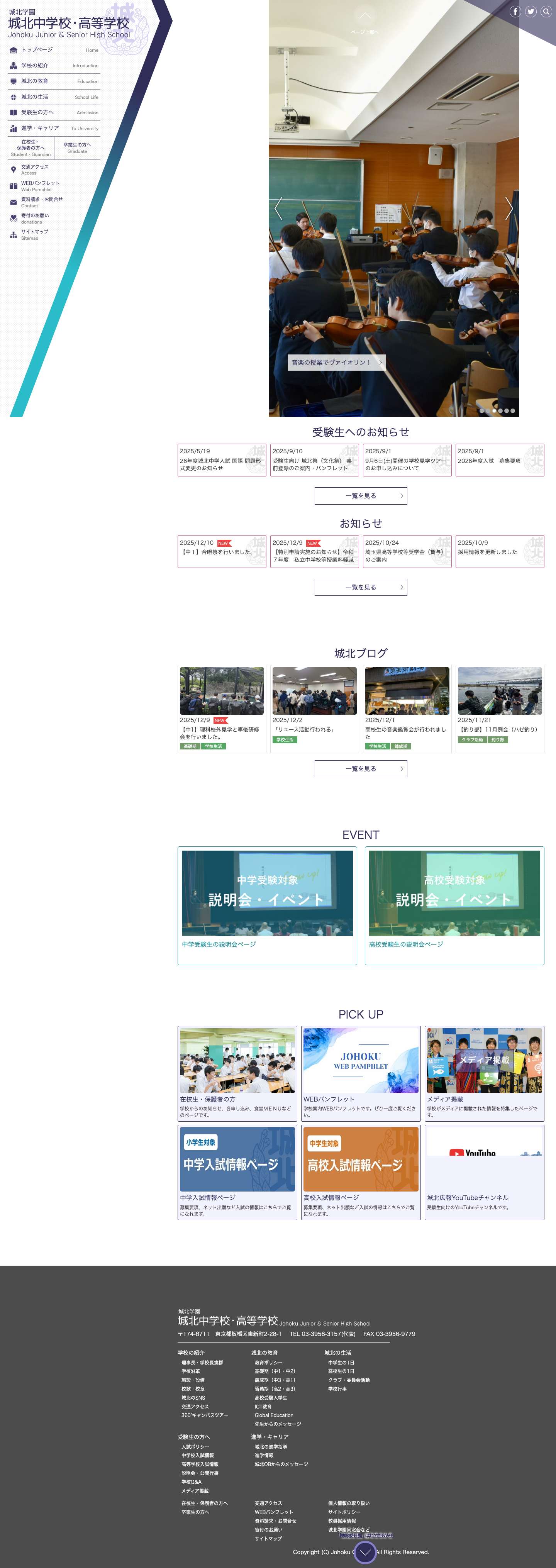The image size is (556, 1568).
Task: Open the 2025/5/19 exam notice card
Action: point(222,460)
